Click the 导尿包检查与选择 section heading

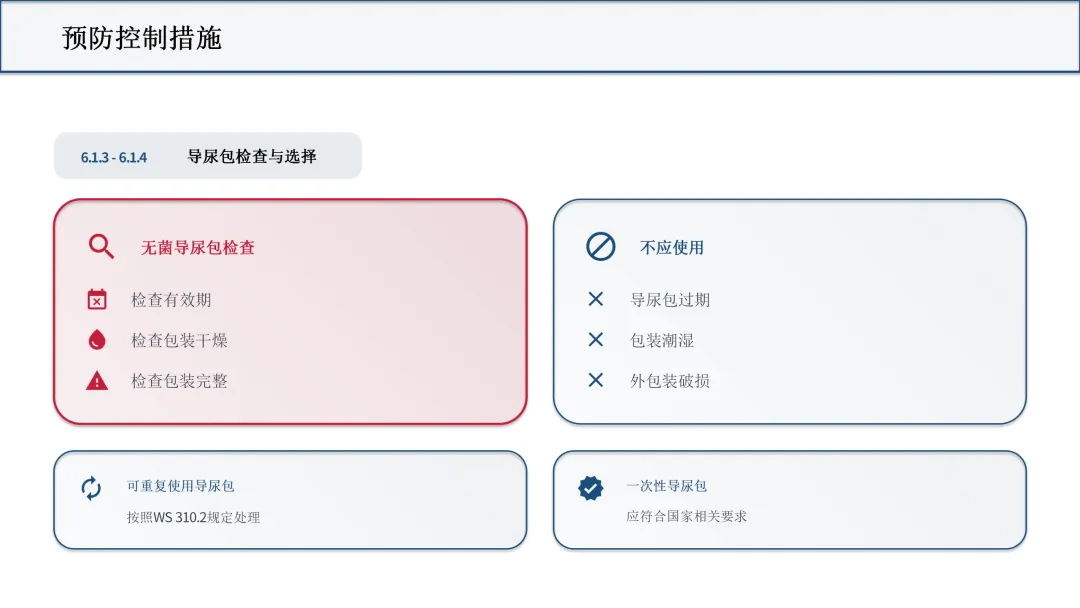pos(252,156)
